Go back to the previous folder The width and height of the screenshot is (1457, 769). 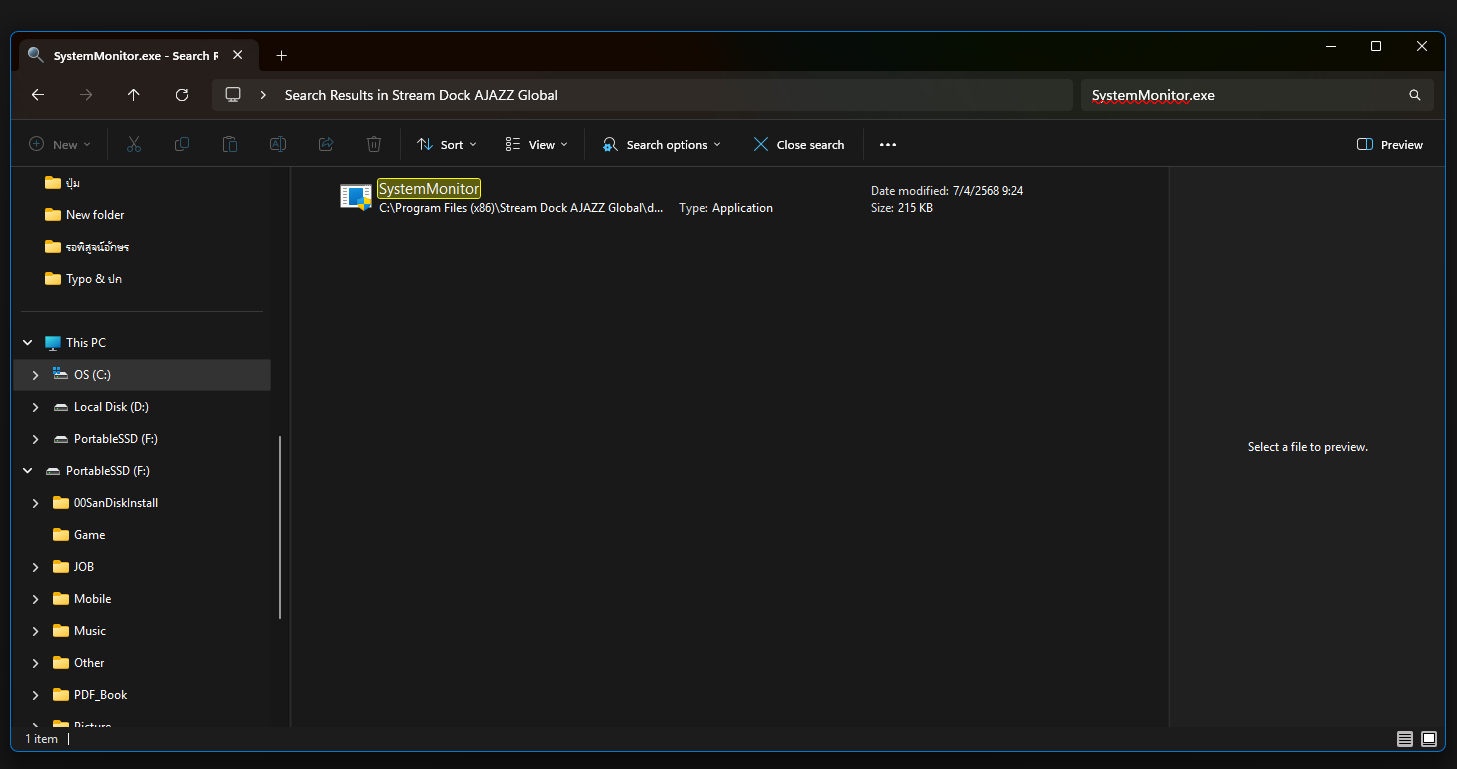[x=38, y=95]
